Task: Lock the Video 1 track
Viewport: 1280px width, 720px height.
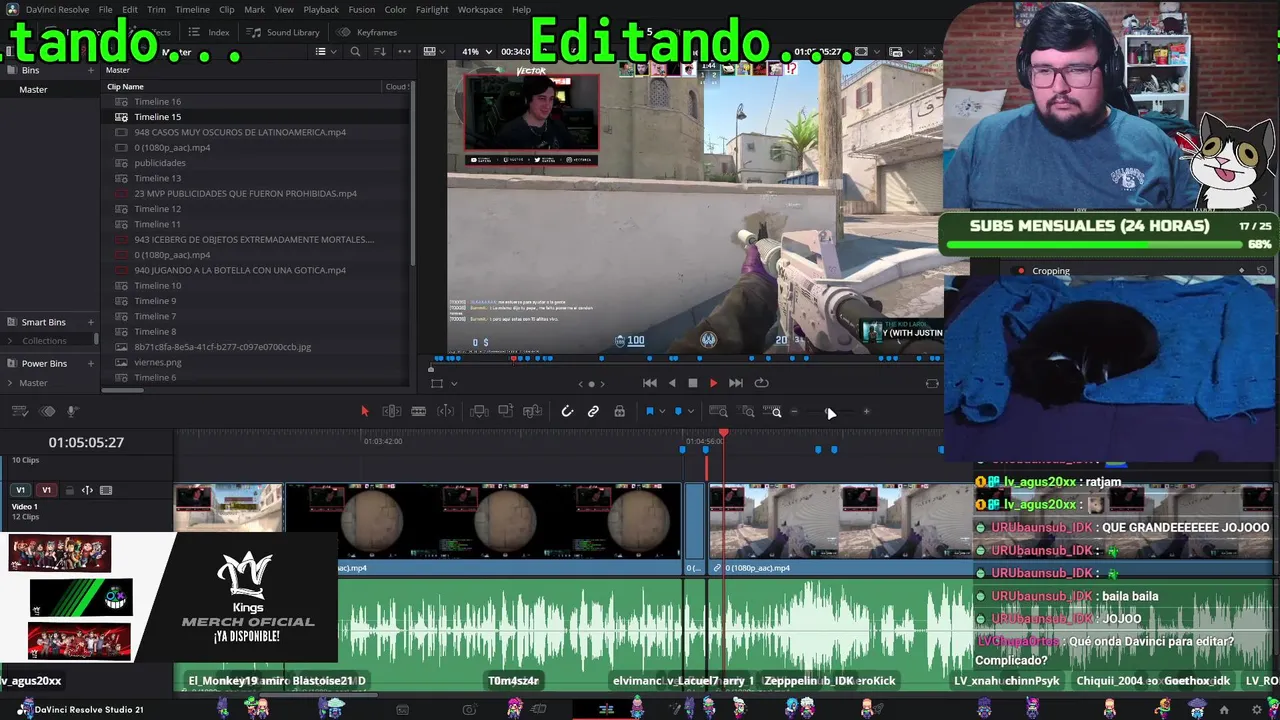Action: click(x=69, y=490)
